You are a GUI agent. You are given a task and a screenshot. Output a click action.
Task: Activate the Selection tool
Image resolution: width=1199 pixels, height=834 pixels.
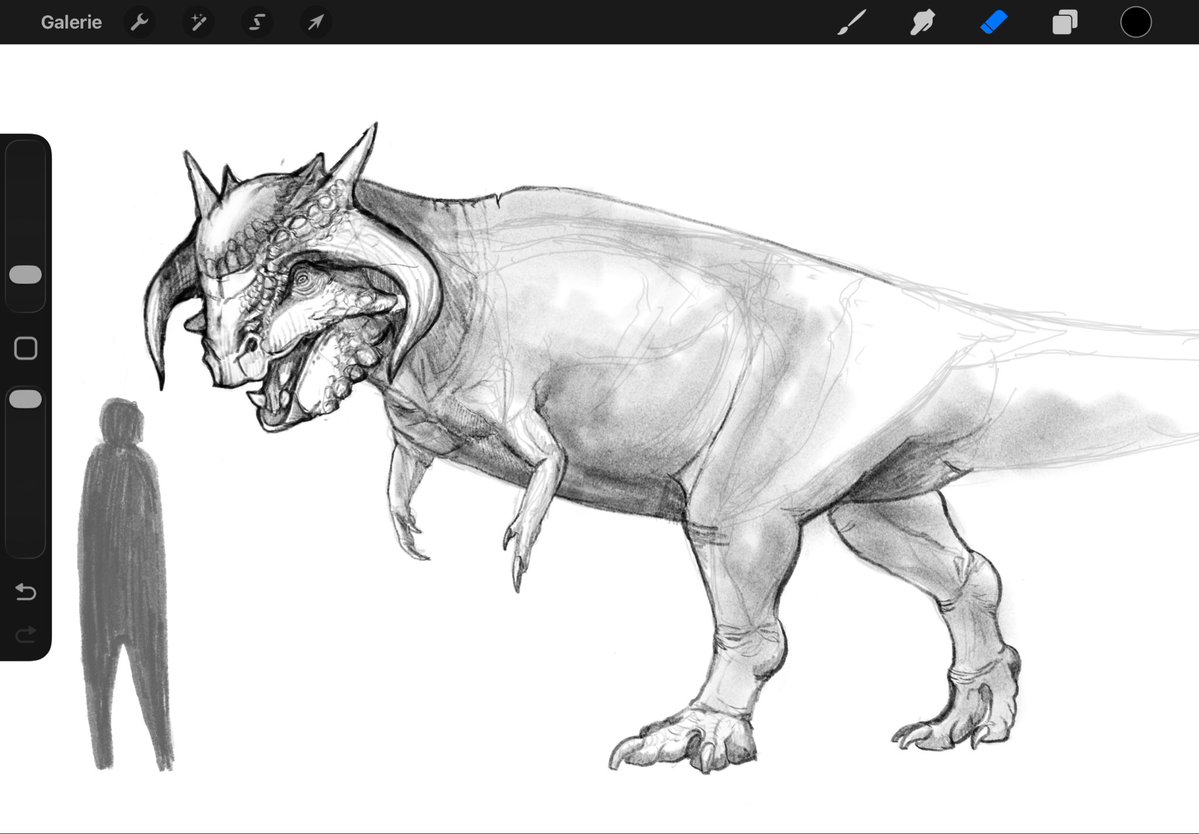(x=256, y=22)
